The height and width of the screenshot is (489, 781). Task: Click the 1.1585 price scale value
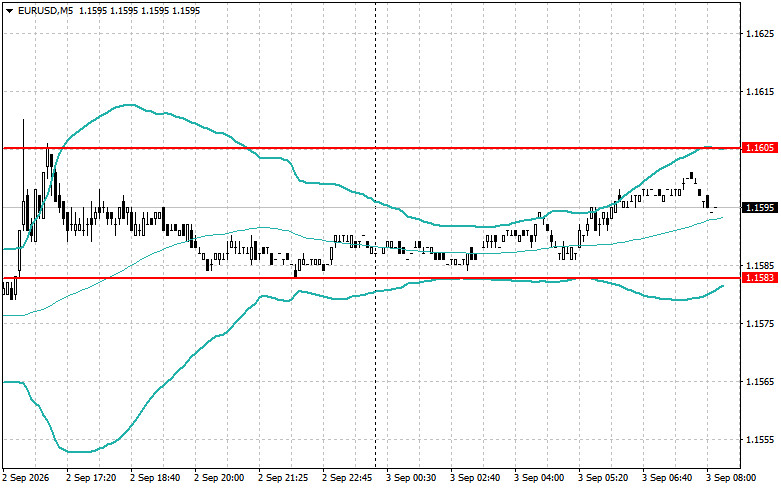(761, 265)
